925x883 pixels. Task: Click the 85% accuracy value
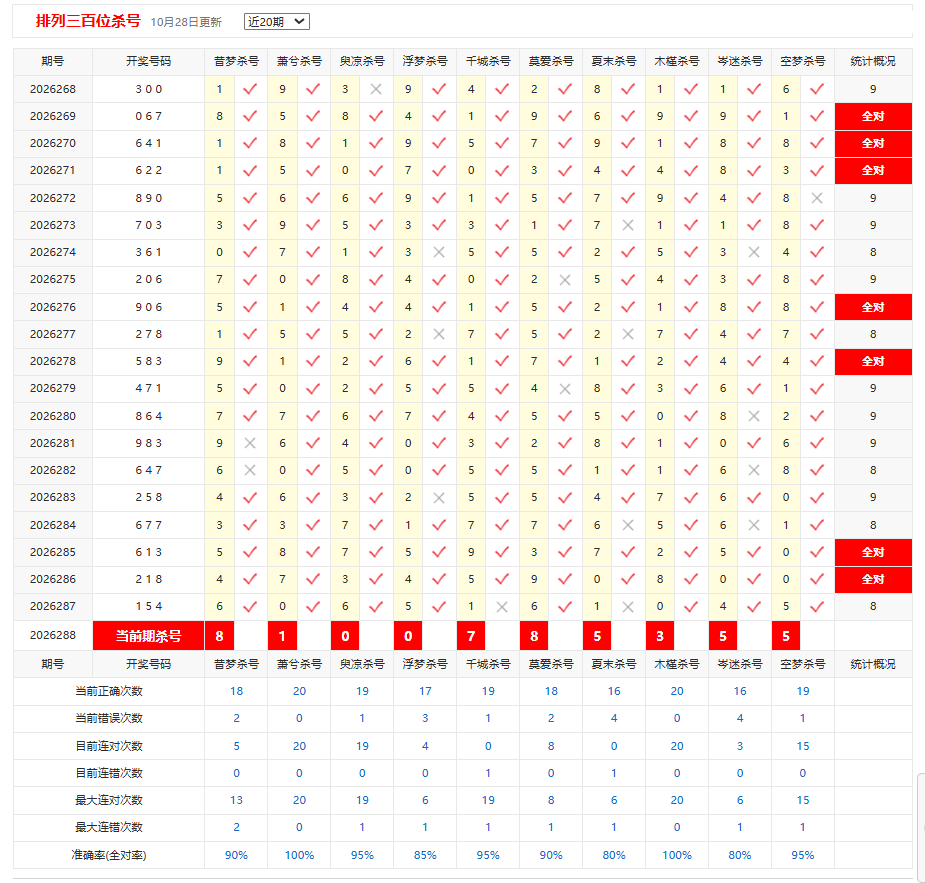425,855
